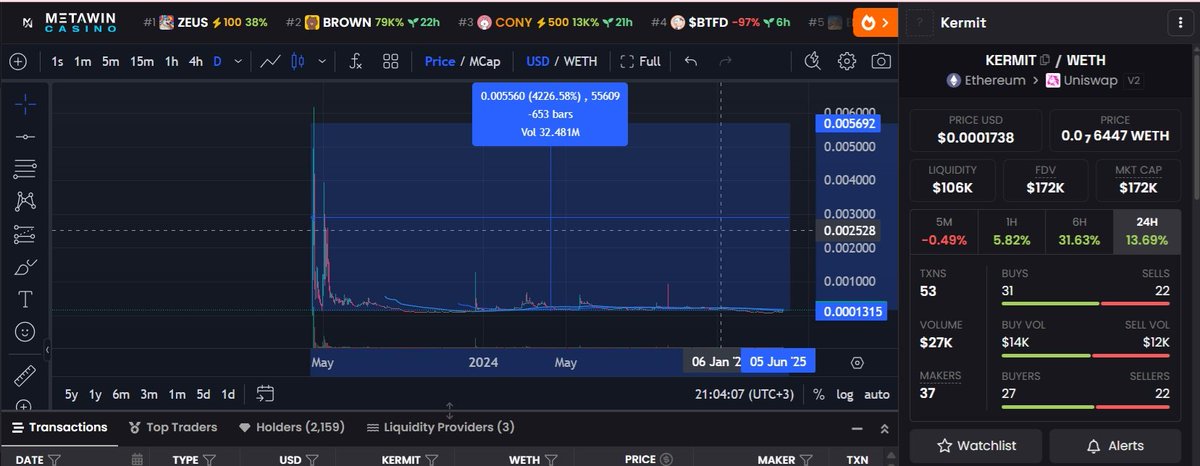Filter transactions by USD amount
The image size is (1200, 466).
click(x=310, y=460)
